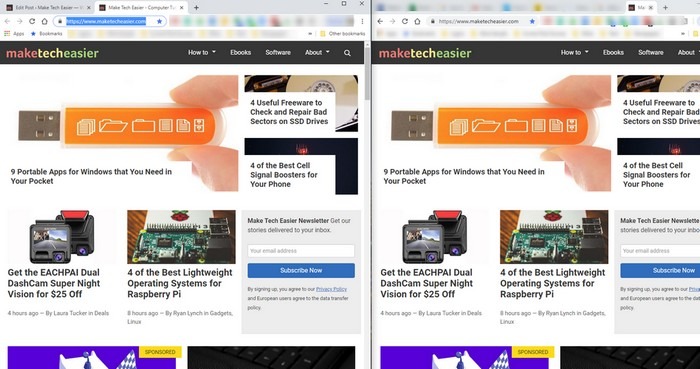Click the reload icon in left browser
Screen dimensions: 700x369
[32, 21]
